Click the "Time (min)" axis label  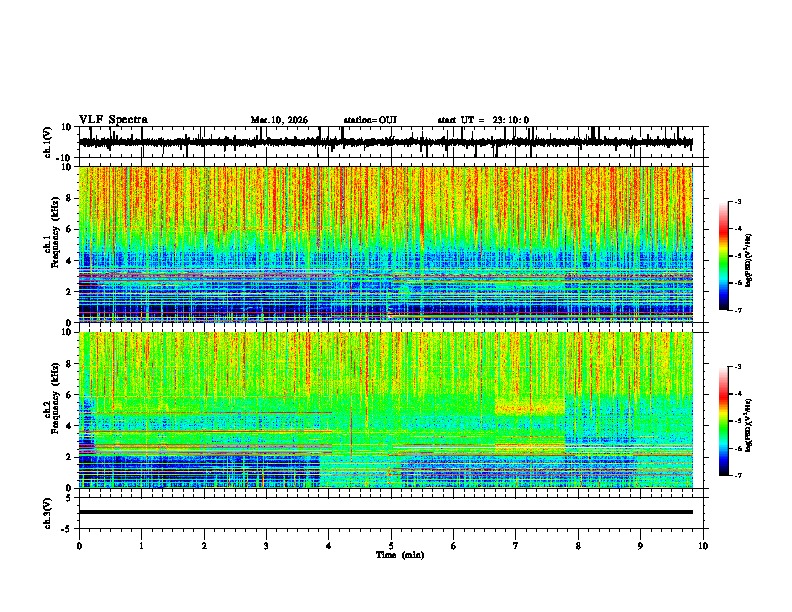click(400, 555)
